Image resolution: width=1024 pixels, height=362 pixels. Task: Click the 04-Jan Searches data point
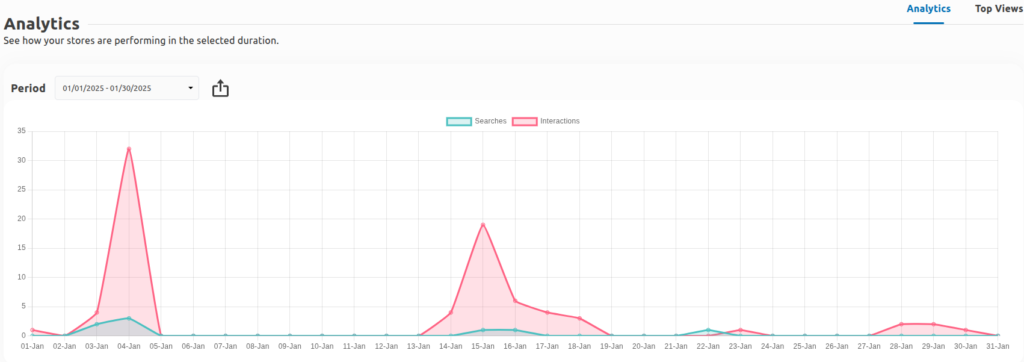pos(129,318)
